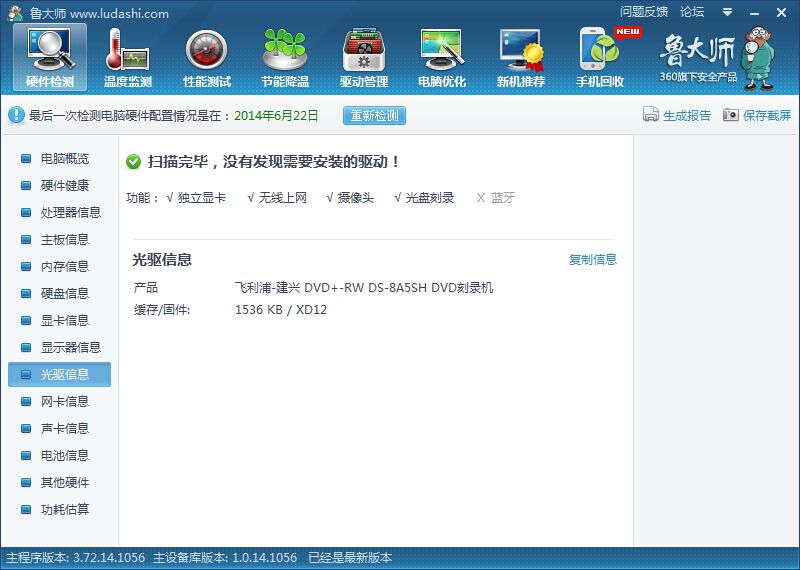Open 论坛 forum link in title bar
This screenshot has height=570, width=800.
coord(692,12)
